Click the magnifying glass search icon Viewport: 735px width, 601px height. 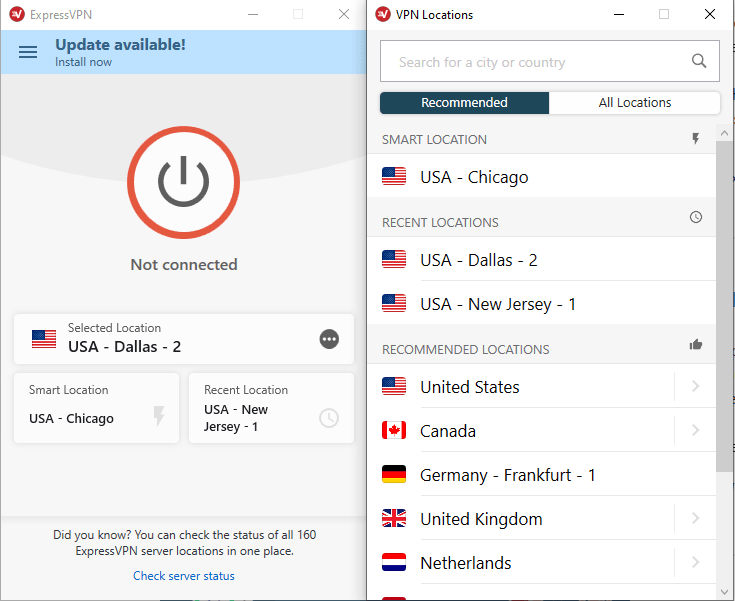click(699, 61)
